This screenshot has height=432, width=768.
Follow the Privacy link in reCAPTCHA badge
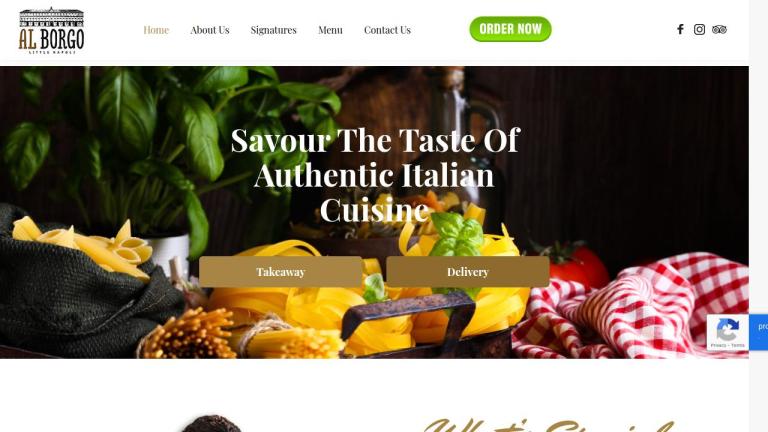(718, 345)
